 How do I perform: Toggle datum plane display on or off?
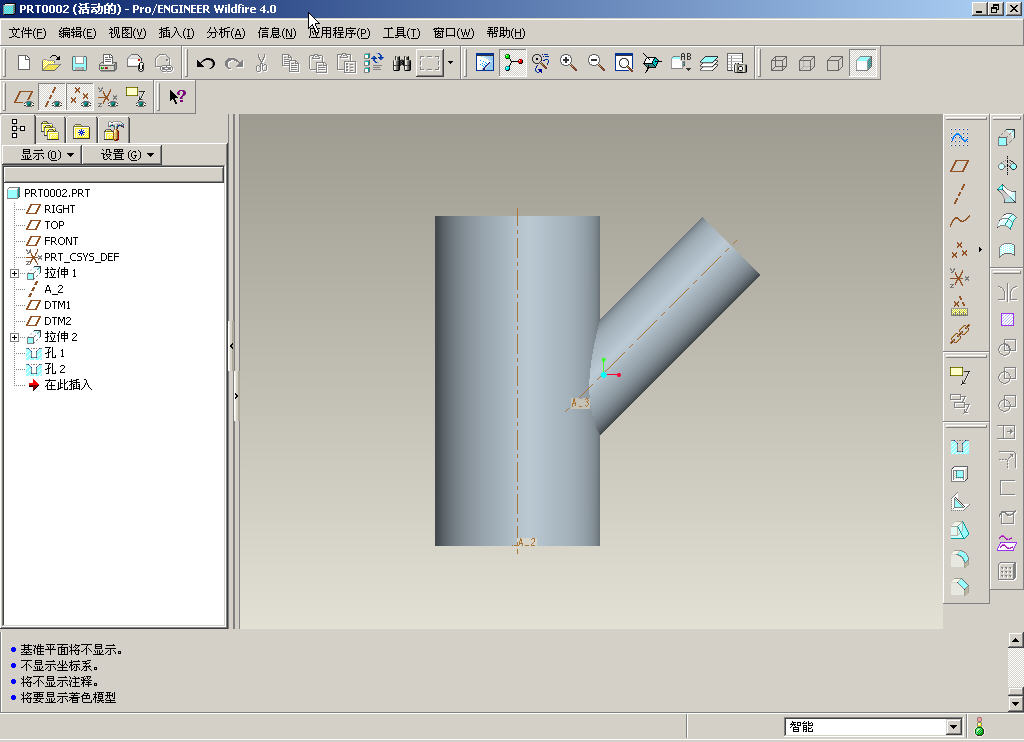point(25,97)
